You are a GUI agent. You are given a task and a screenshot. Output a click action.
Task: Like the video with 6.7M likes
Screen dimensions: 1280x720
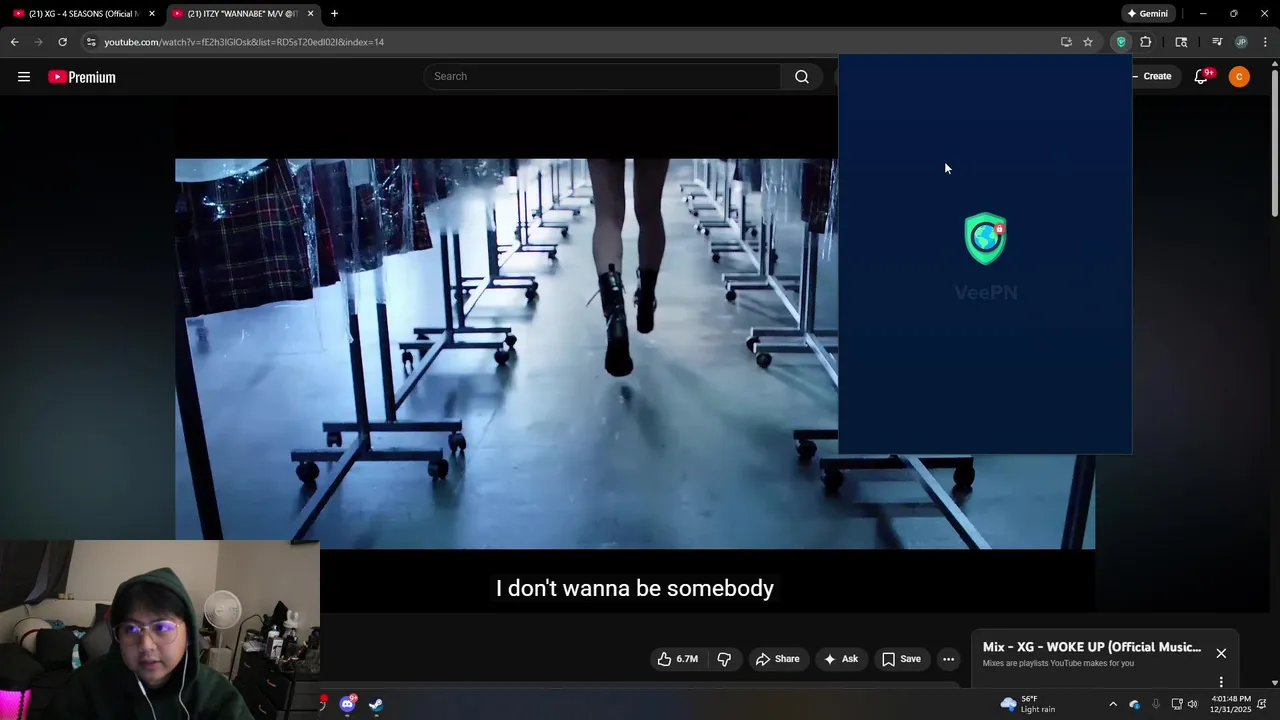(678, 659)
